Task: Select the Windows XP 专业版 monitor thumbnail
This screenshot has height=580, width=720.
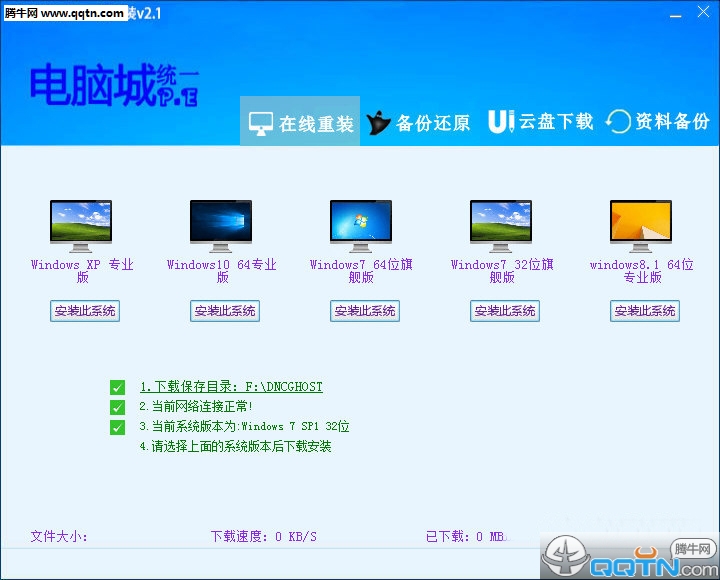Action: [81, 226]
